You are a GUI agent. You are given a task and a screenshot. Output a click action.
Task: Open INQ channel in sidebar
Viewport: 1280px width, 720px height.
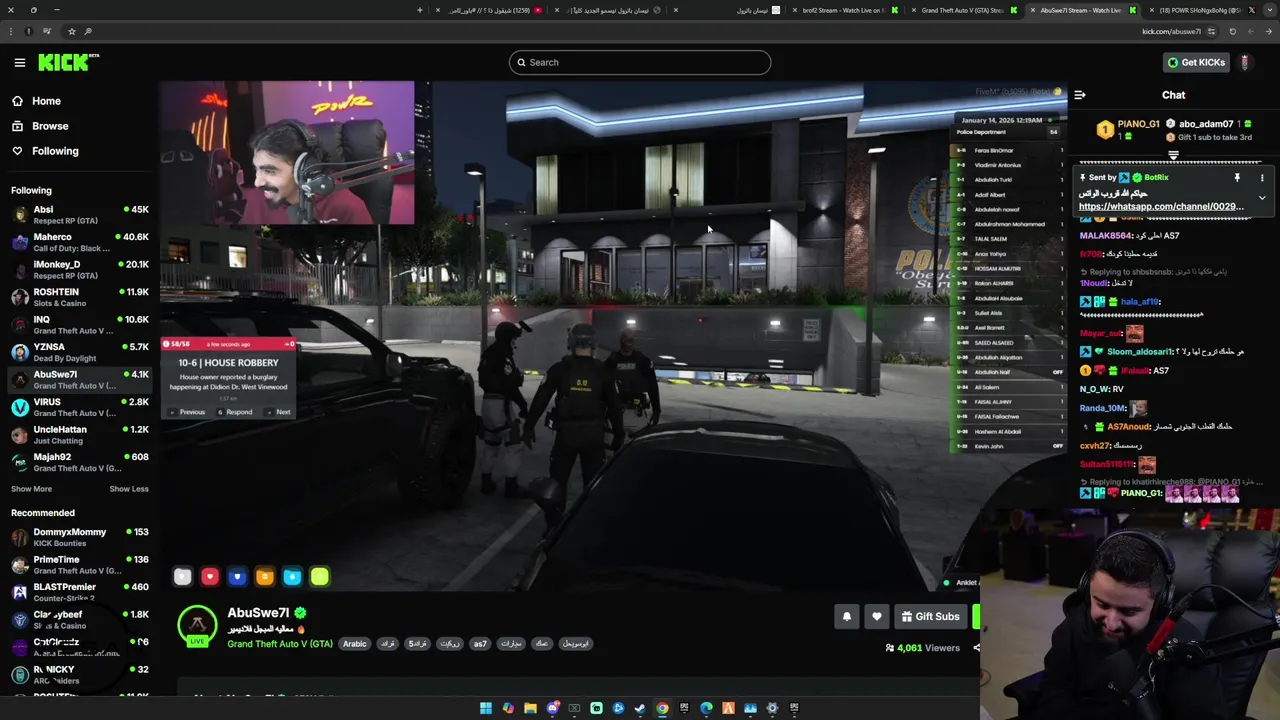(80, 325)
